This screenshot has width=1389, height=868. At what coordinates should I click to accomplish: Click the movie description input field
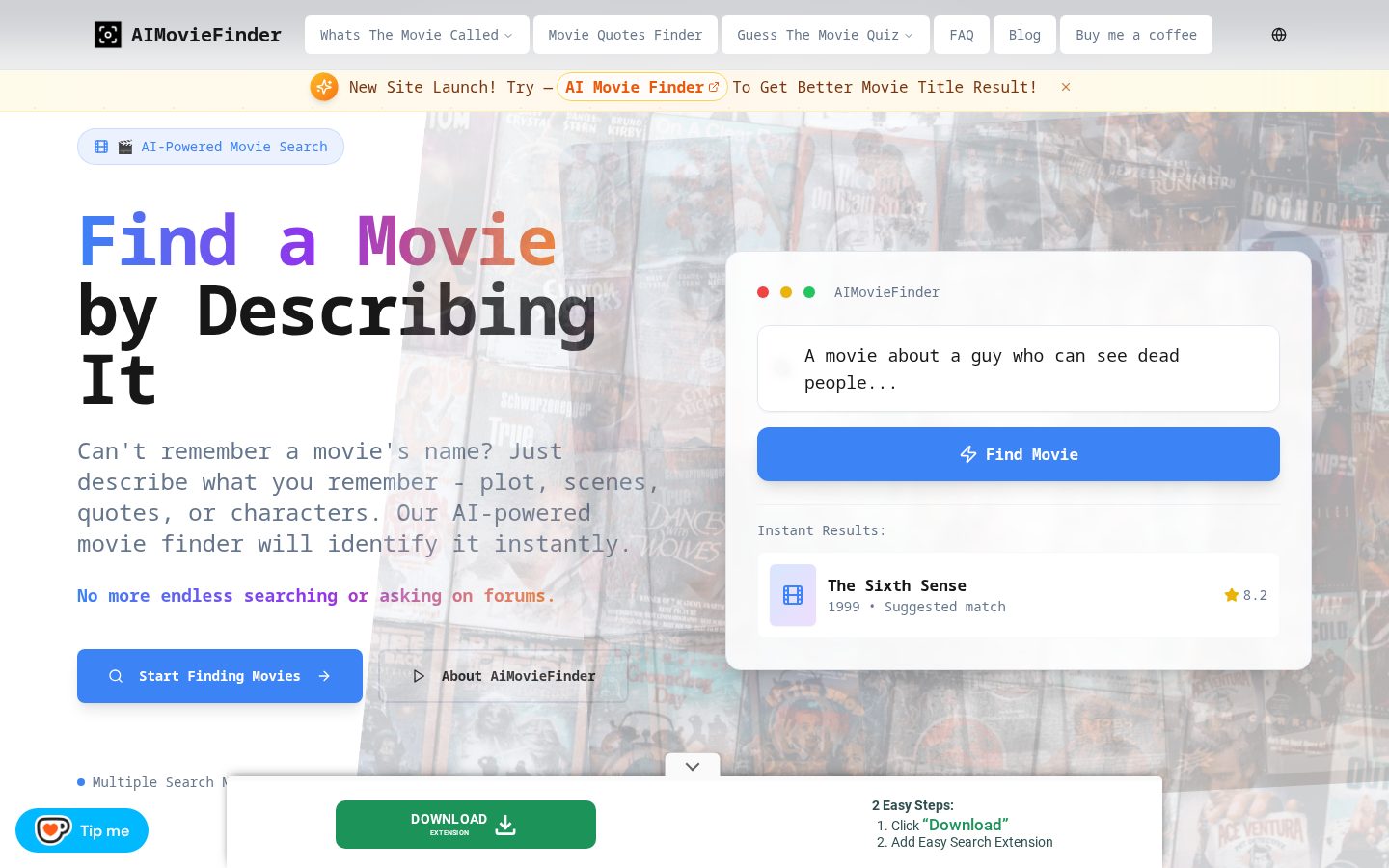click(1019, 368)
